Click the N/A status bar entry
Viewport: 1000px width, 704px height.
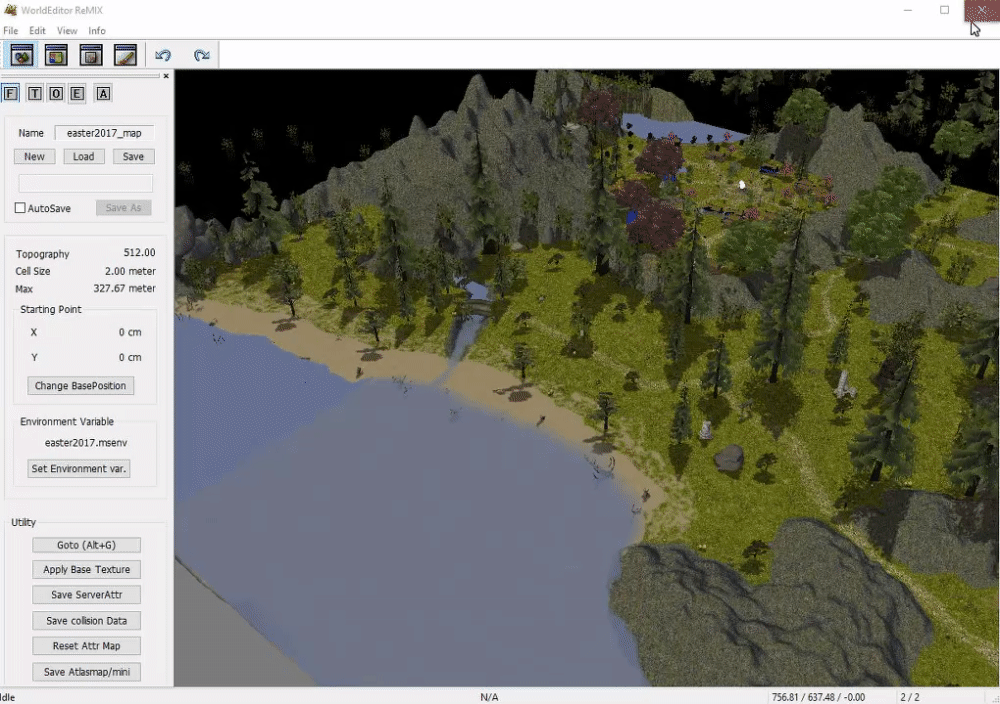click(x=489, y=697)
